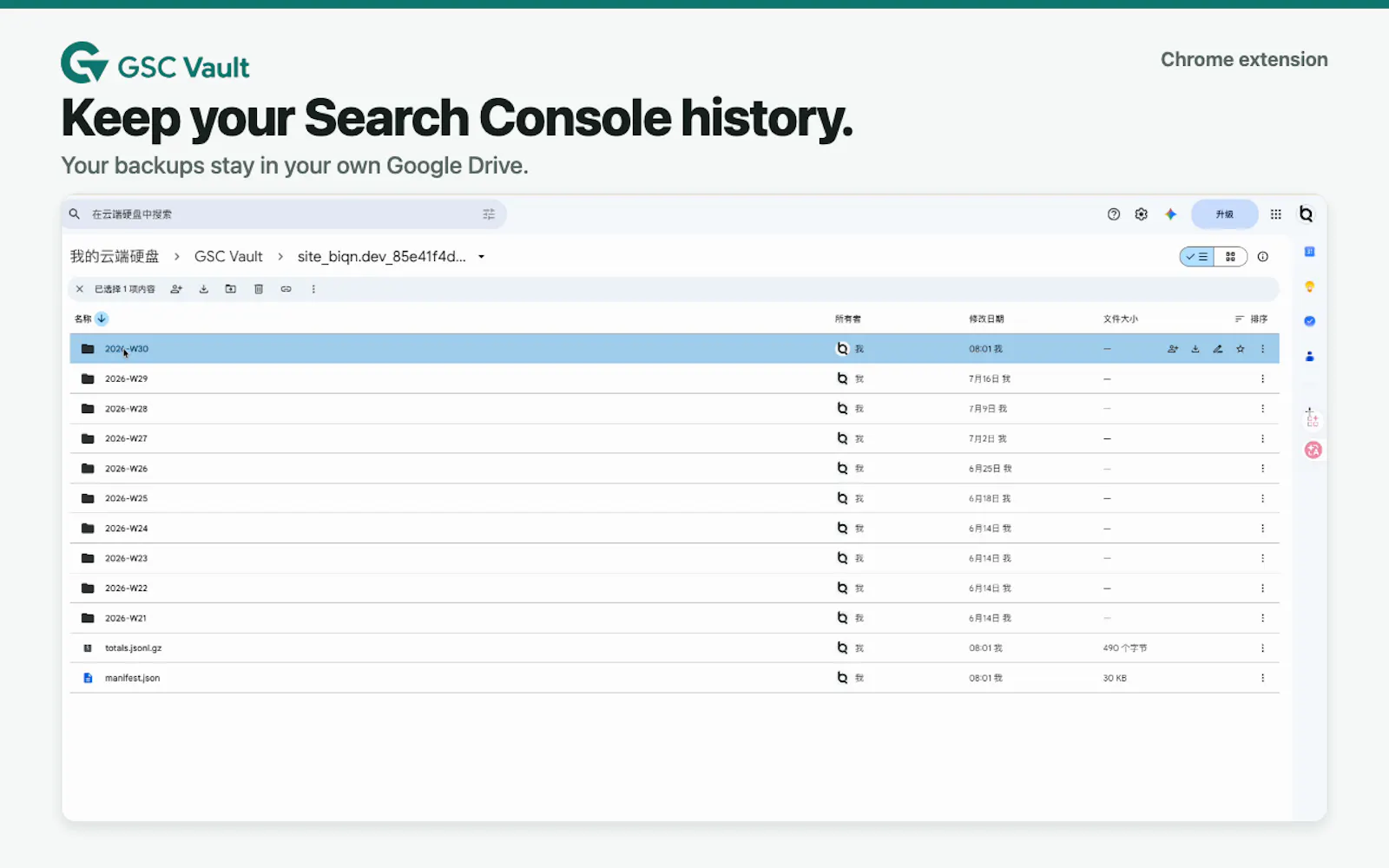Image resolution: width=1389 pixels, height=868 pixels.
Task: Select the 2026-W30 folder row
Action: click(675, 349)
